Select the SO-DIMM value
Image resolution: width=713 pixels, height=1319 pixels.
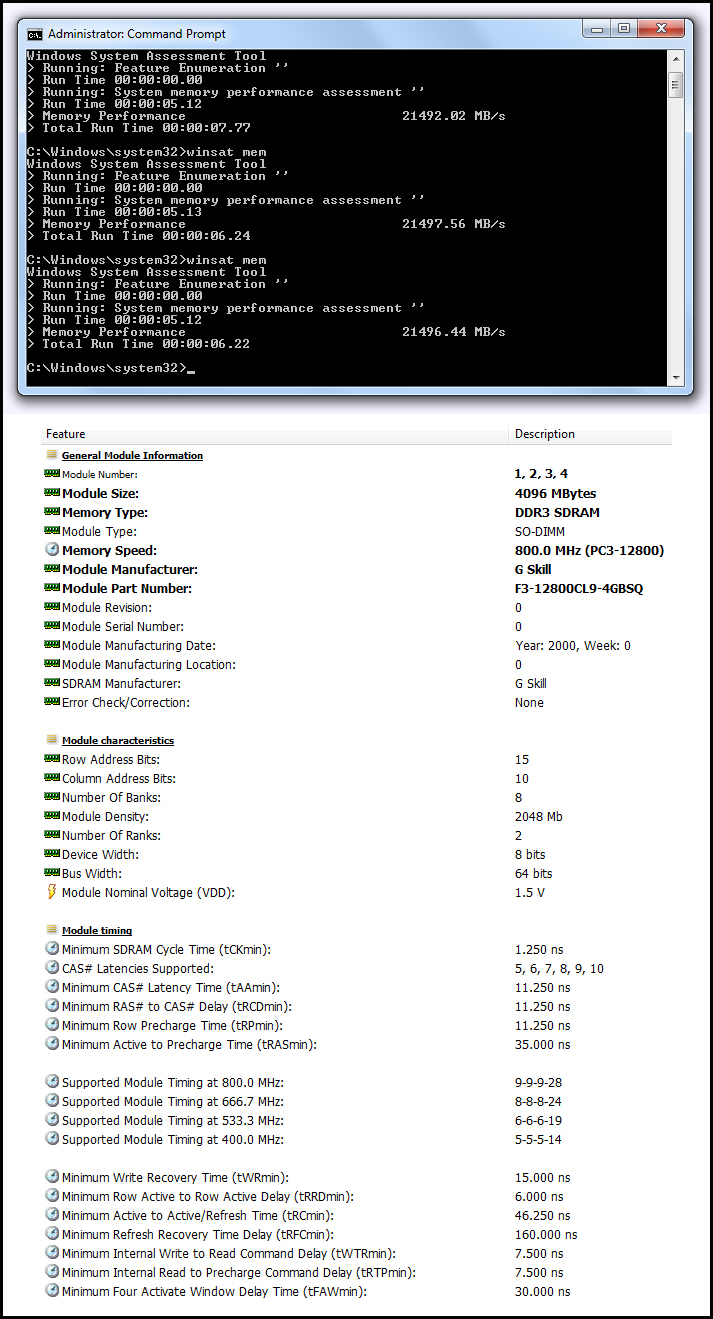[x=540, y=532]
